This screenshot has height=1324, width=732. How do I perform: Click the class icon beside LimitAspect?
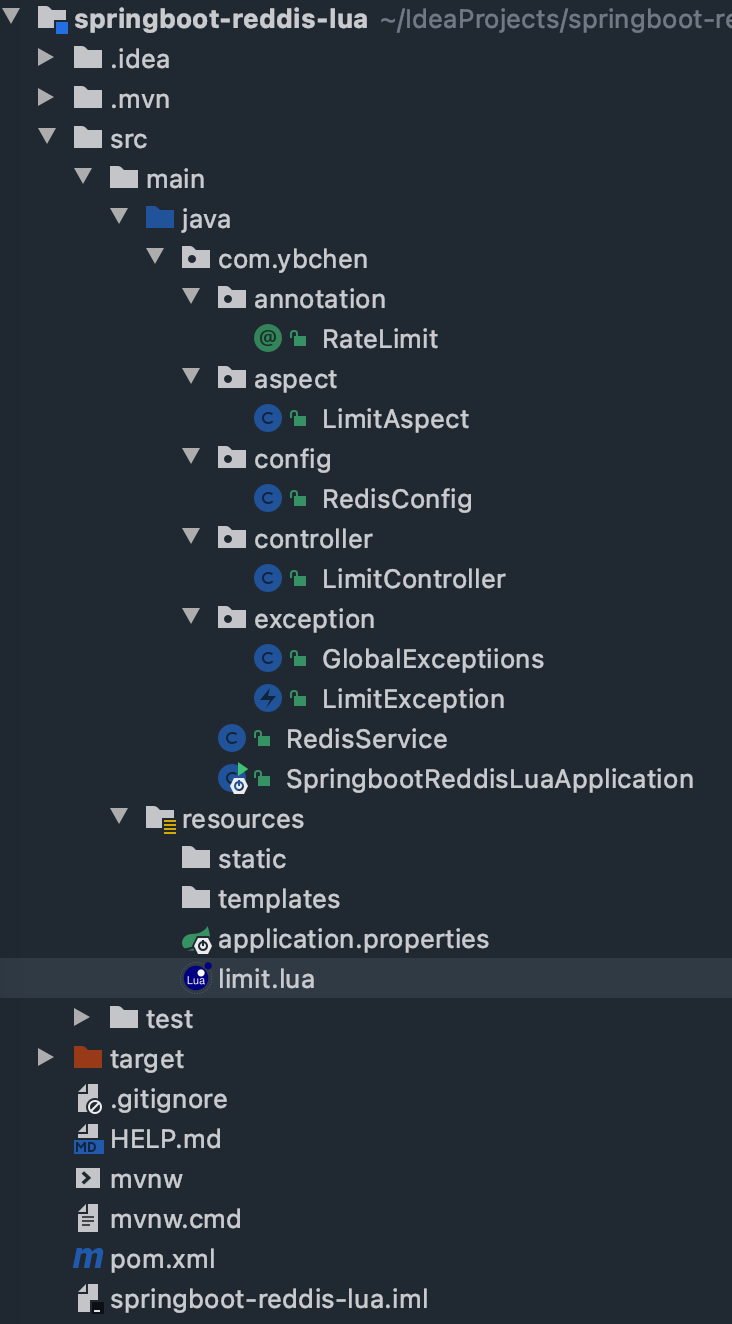267,419
